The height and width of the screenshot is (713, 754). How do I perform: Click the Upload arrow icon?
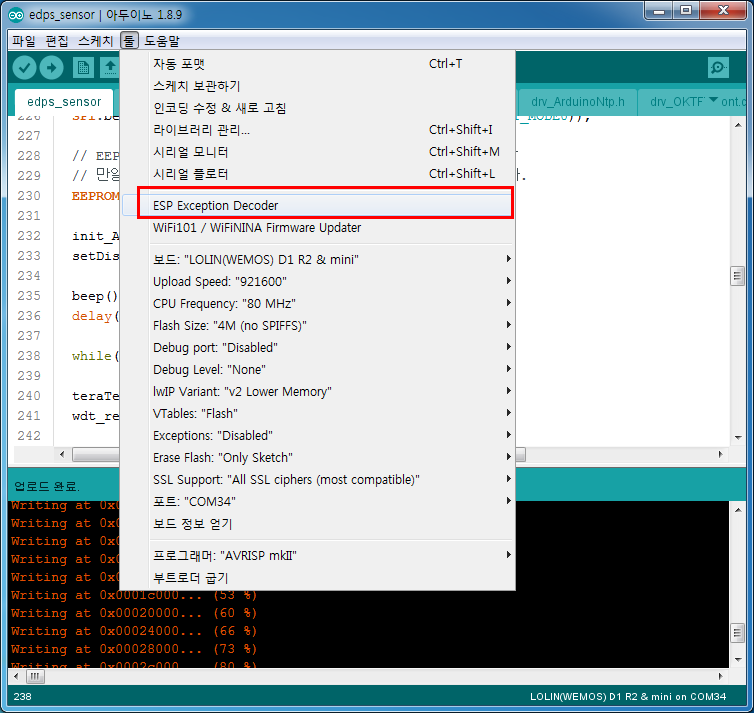(51, 67)
